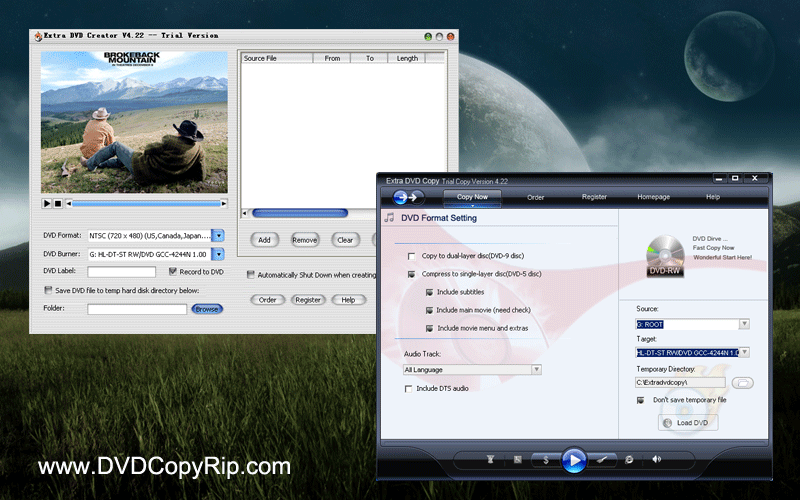Click the music note icon beside DVD Format Setting
800x500 pixels.
click(389, 218)
